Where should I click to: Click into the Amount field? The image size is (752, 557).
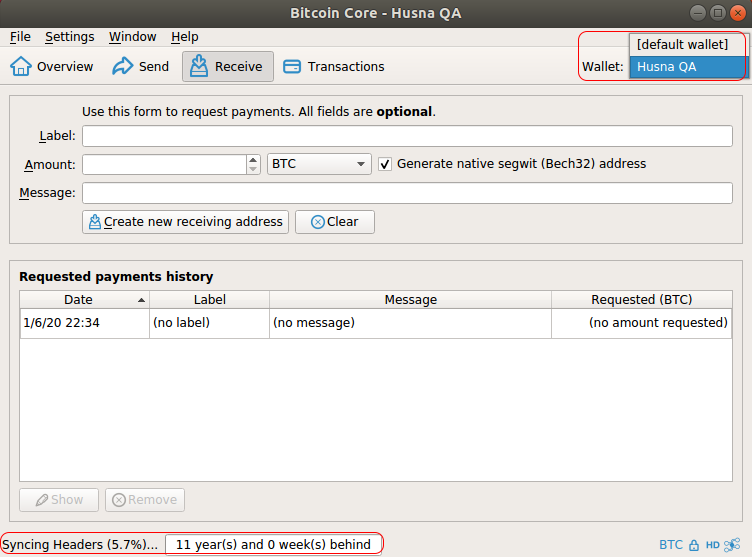click(x=164, y=165)
